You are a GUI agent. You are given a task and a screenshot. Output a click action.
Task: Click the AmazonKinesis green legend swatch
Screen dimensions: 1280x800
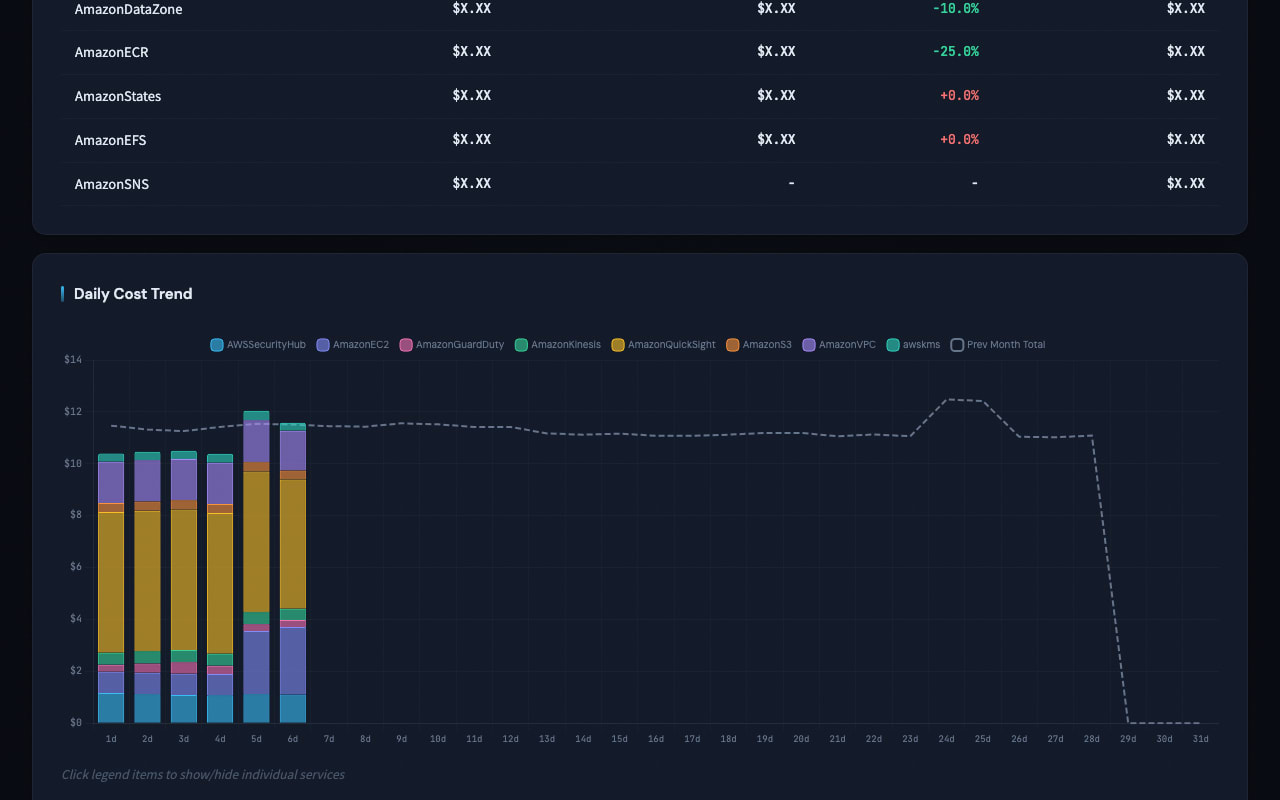point(521,345)
